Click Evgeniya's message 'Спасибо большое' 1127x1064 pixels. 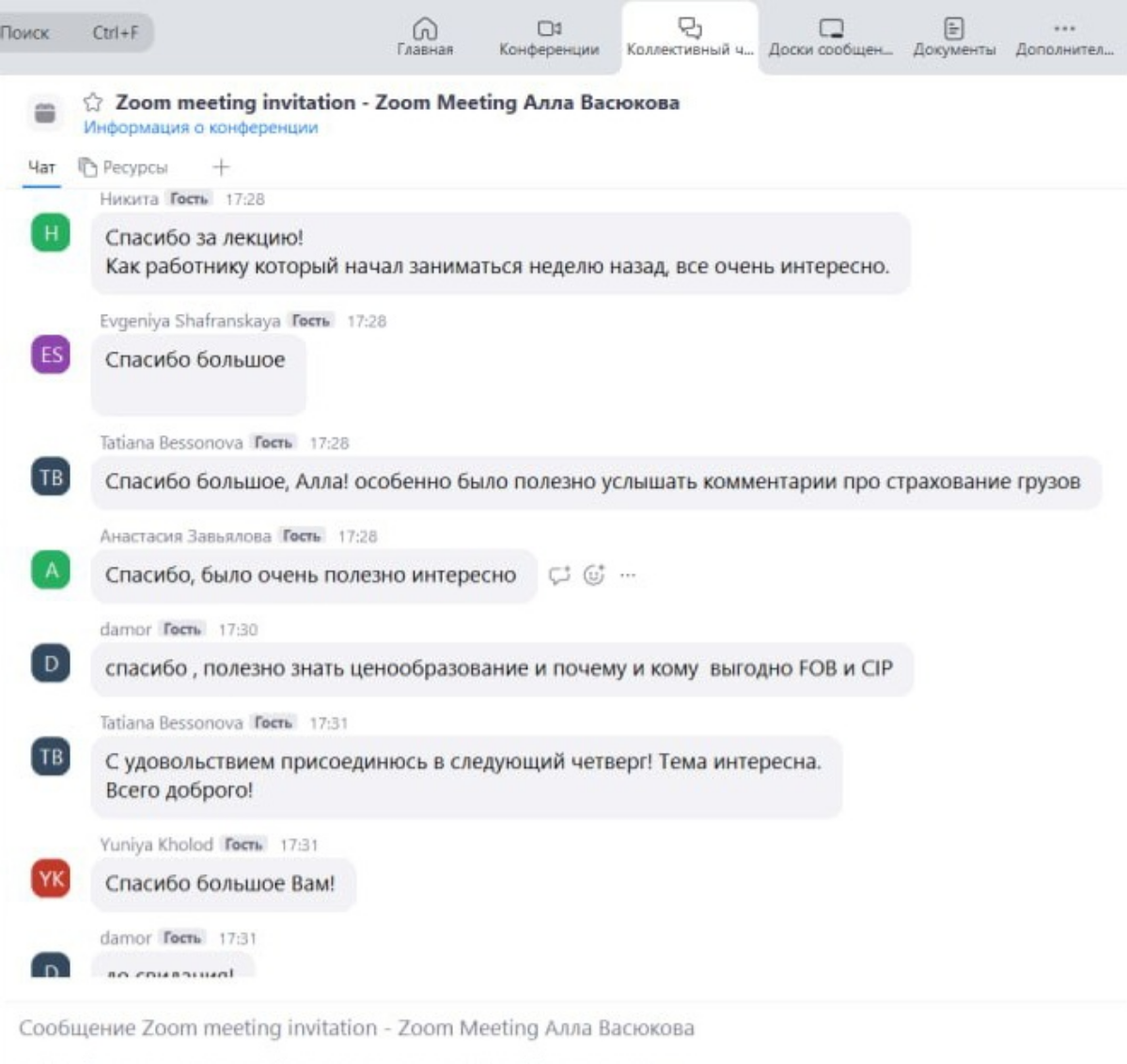pos(198,374)
